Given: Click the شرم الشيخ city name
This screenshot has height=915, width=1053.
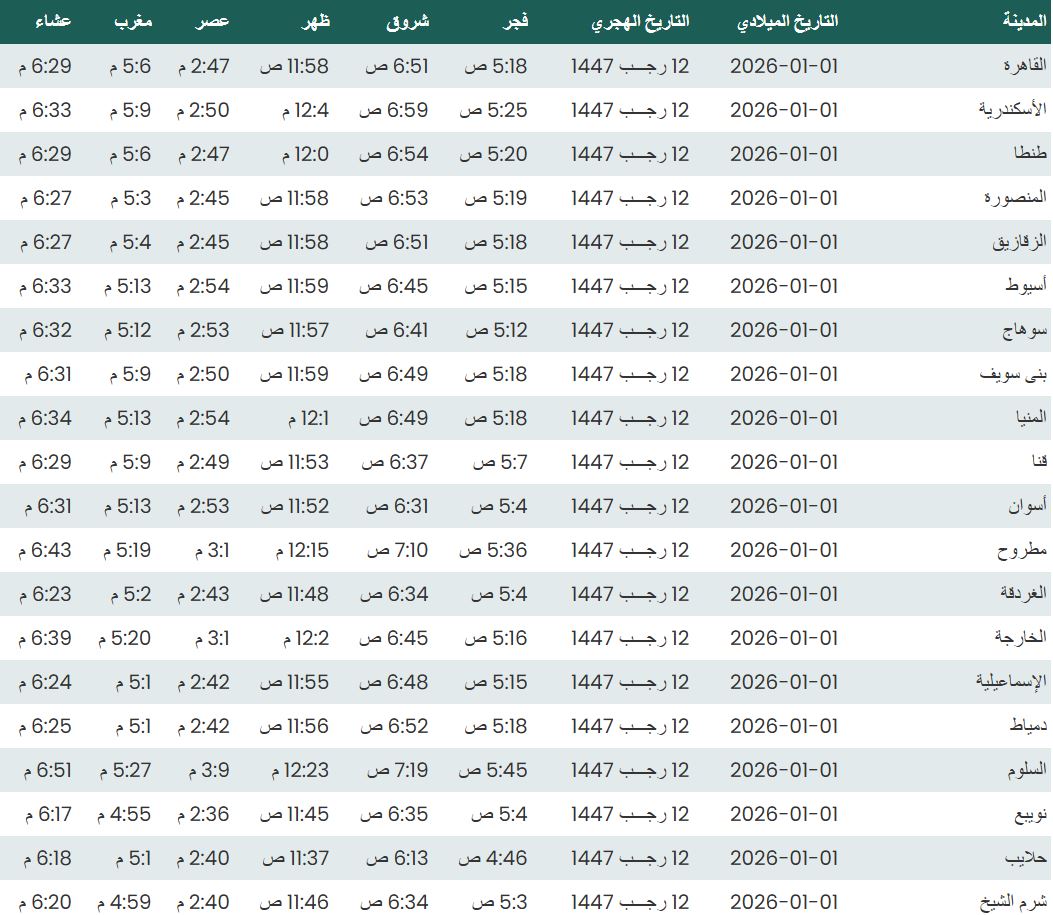Looking at the screenshot, I should [1013, 902].
